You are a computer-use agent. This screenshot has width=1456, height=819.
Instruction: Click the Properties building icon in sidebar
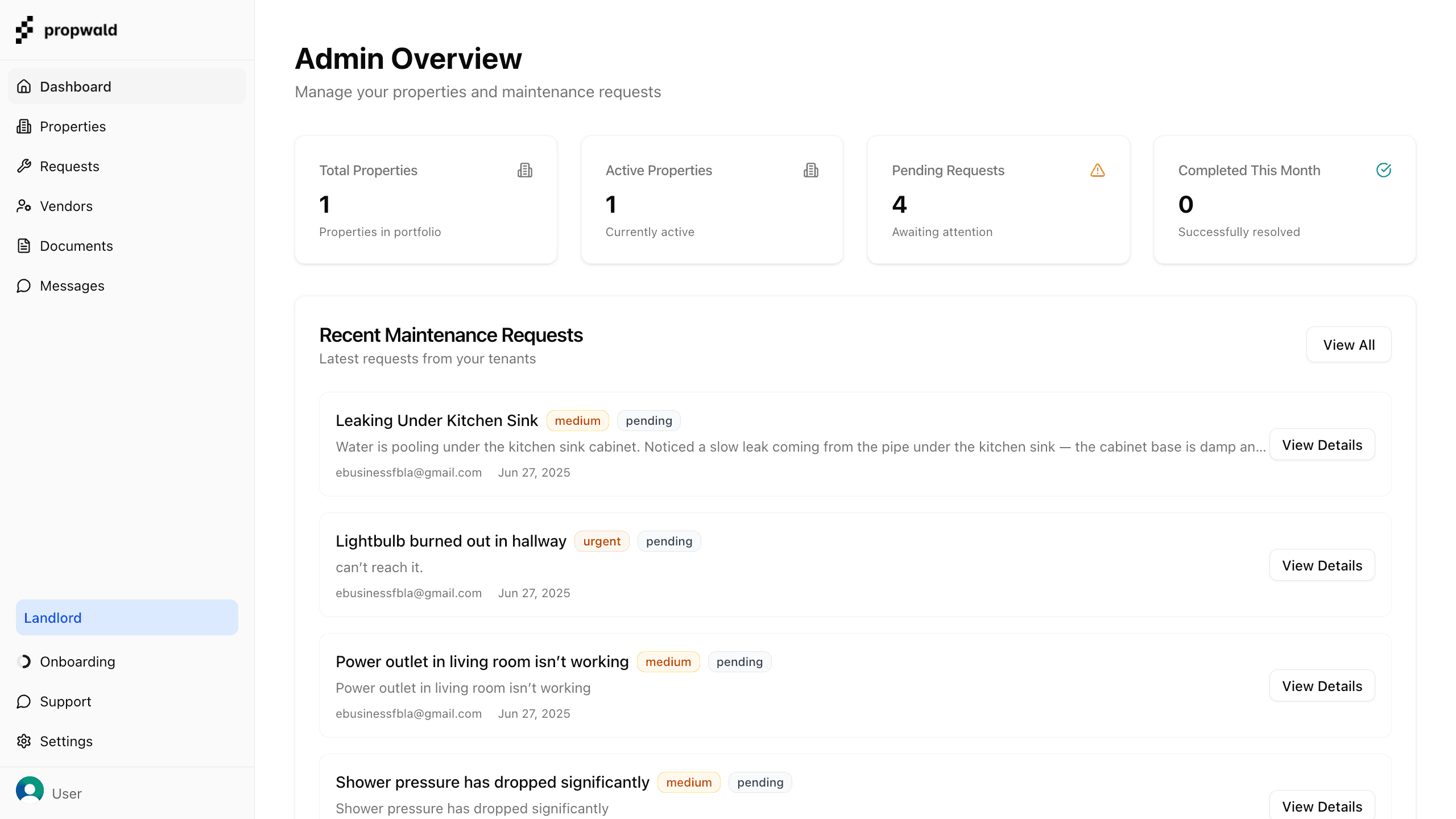point(24,126)
